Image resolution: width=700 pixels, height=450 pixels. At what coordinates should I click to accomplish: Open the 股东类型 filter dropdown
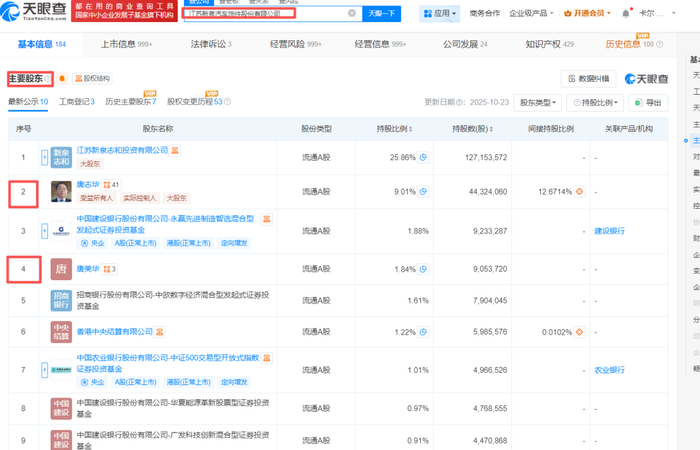tap(536, 102)
